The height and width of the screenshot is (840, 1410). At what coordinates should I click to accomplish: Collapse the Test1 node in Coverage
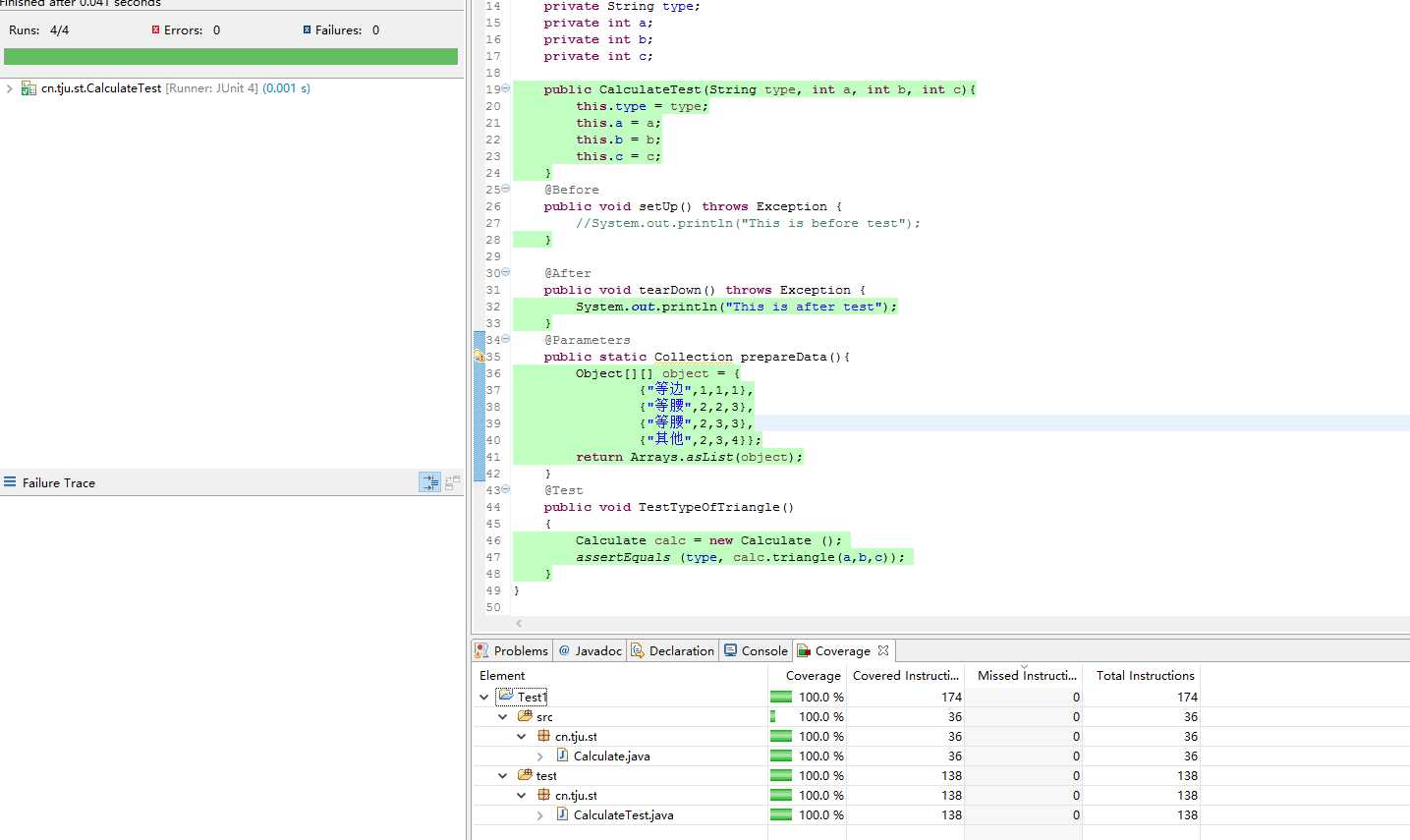pos(483,697)
